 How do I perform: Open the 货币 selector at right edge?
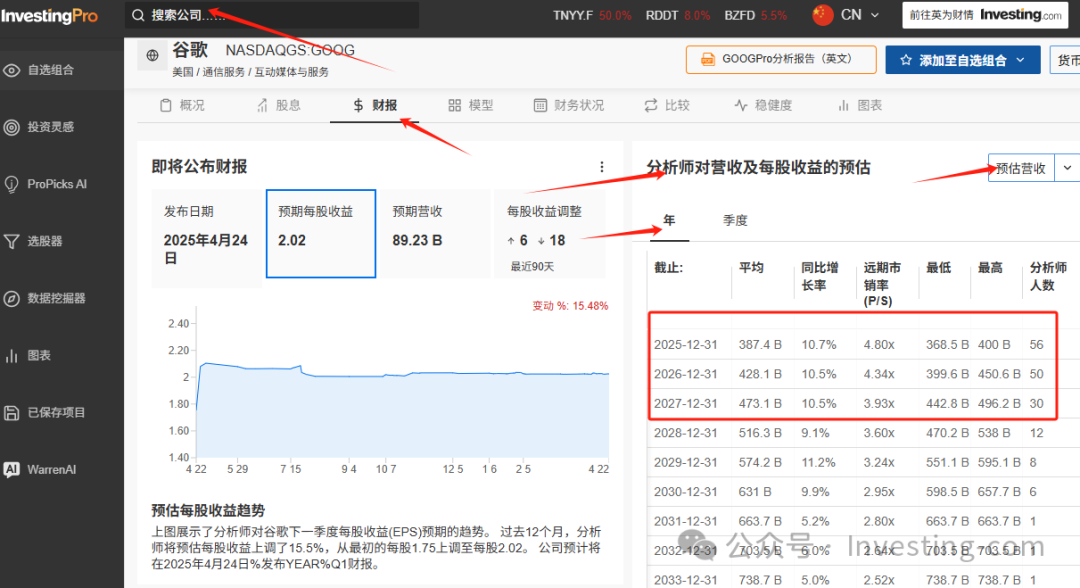tap(1065, 60)
